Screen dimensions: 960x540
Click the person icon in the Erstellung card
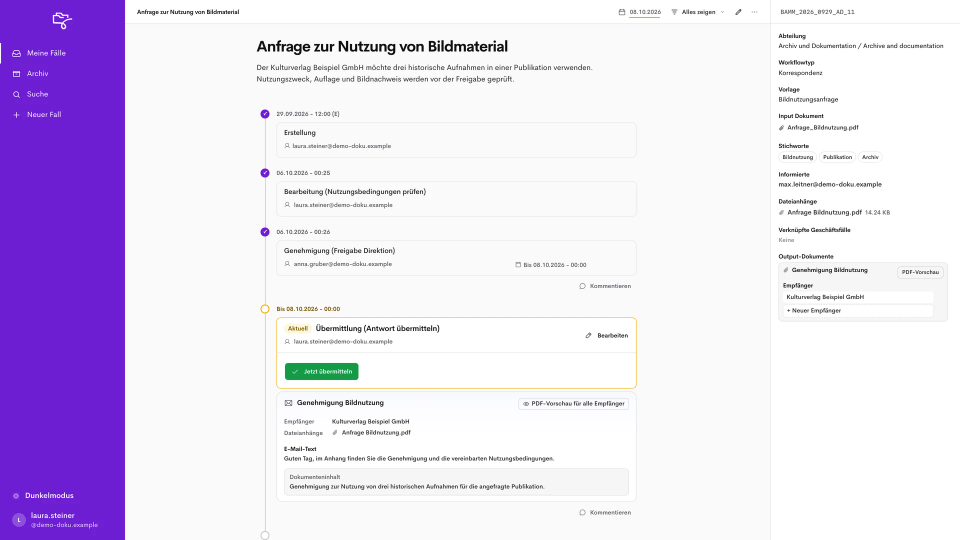pyautogui.click(x=287, y=146)
